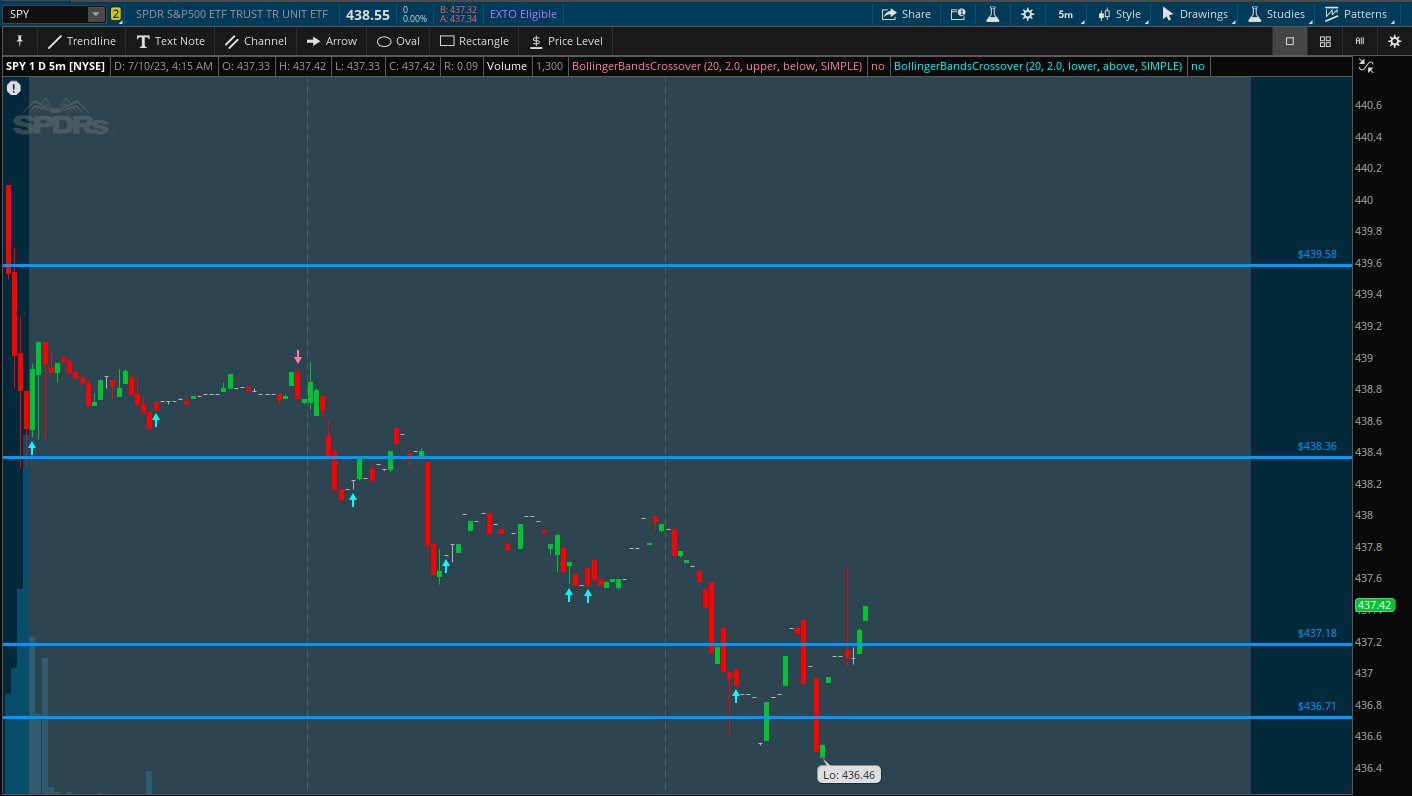Open the Studies menu
The width and height of the screenshot is (1412, 796).
[x=1275, y=14]
